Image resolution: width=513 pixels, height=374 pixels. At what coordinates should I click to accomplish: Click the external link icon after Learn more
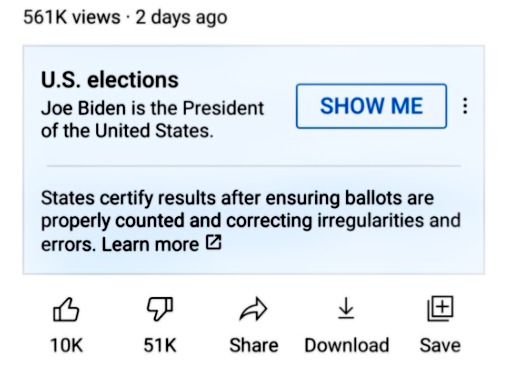213,242
